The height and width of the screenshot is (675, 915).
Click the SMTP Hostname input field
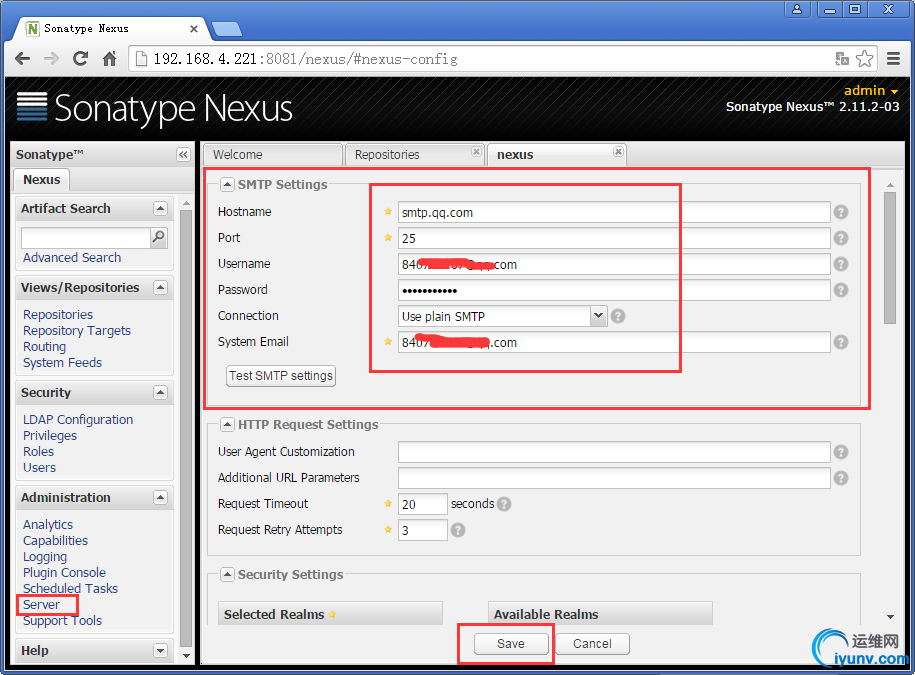coord(614,212)
